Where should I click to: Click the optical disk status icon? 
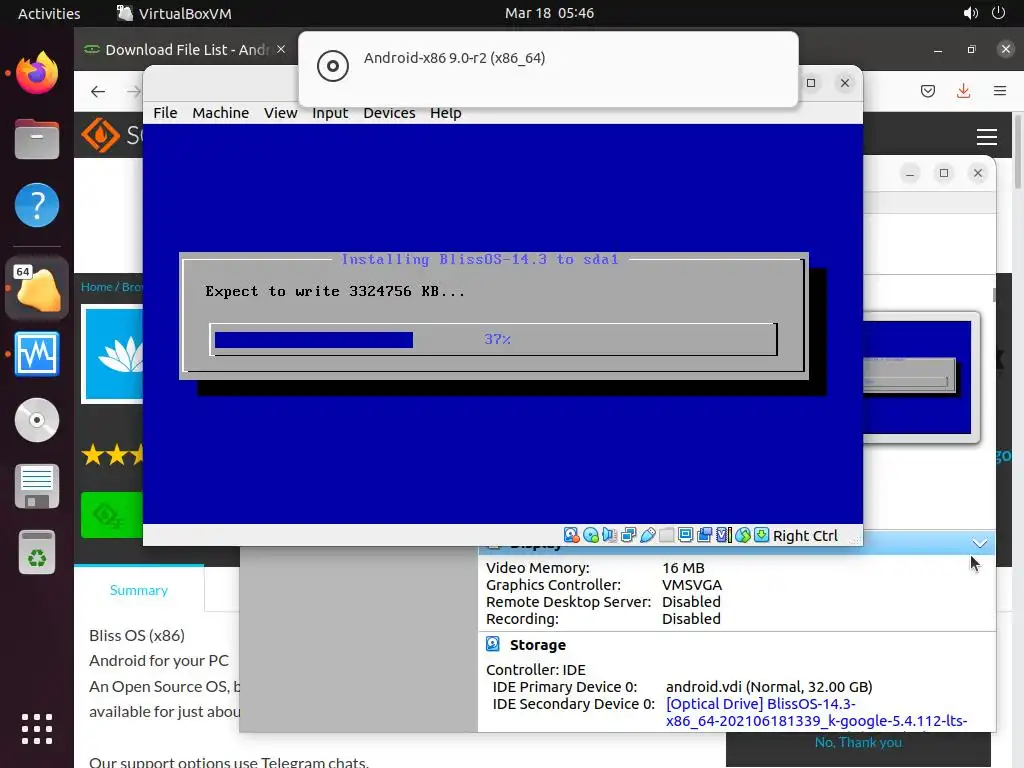coord(590,536)
